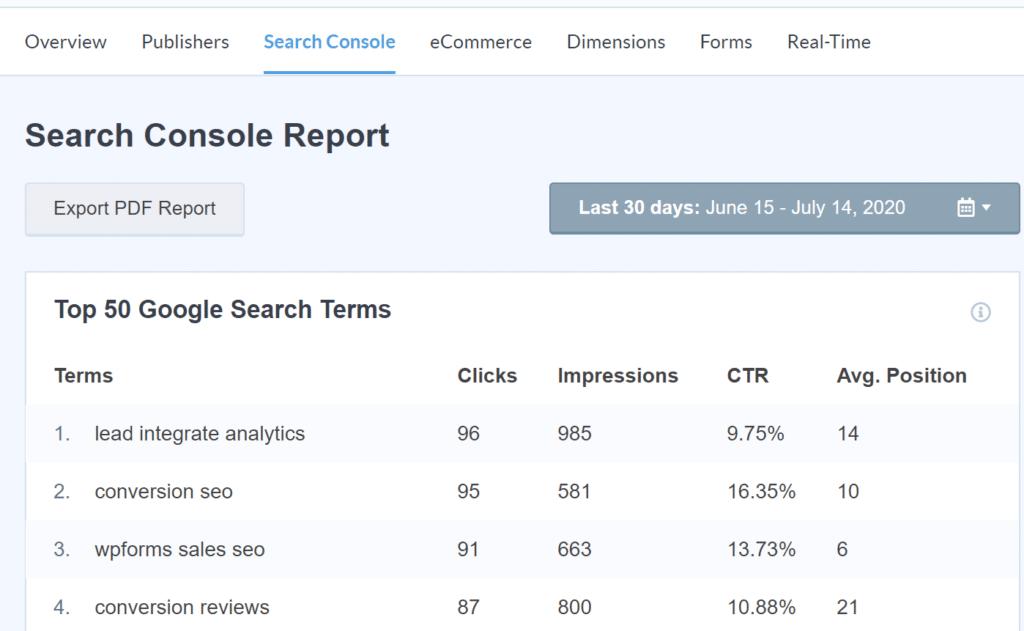Switch to the eCommerce report
This screenshot has height=631, width=1024.
pyautogui.click(x=480, y=42)
